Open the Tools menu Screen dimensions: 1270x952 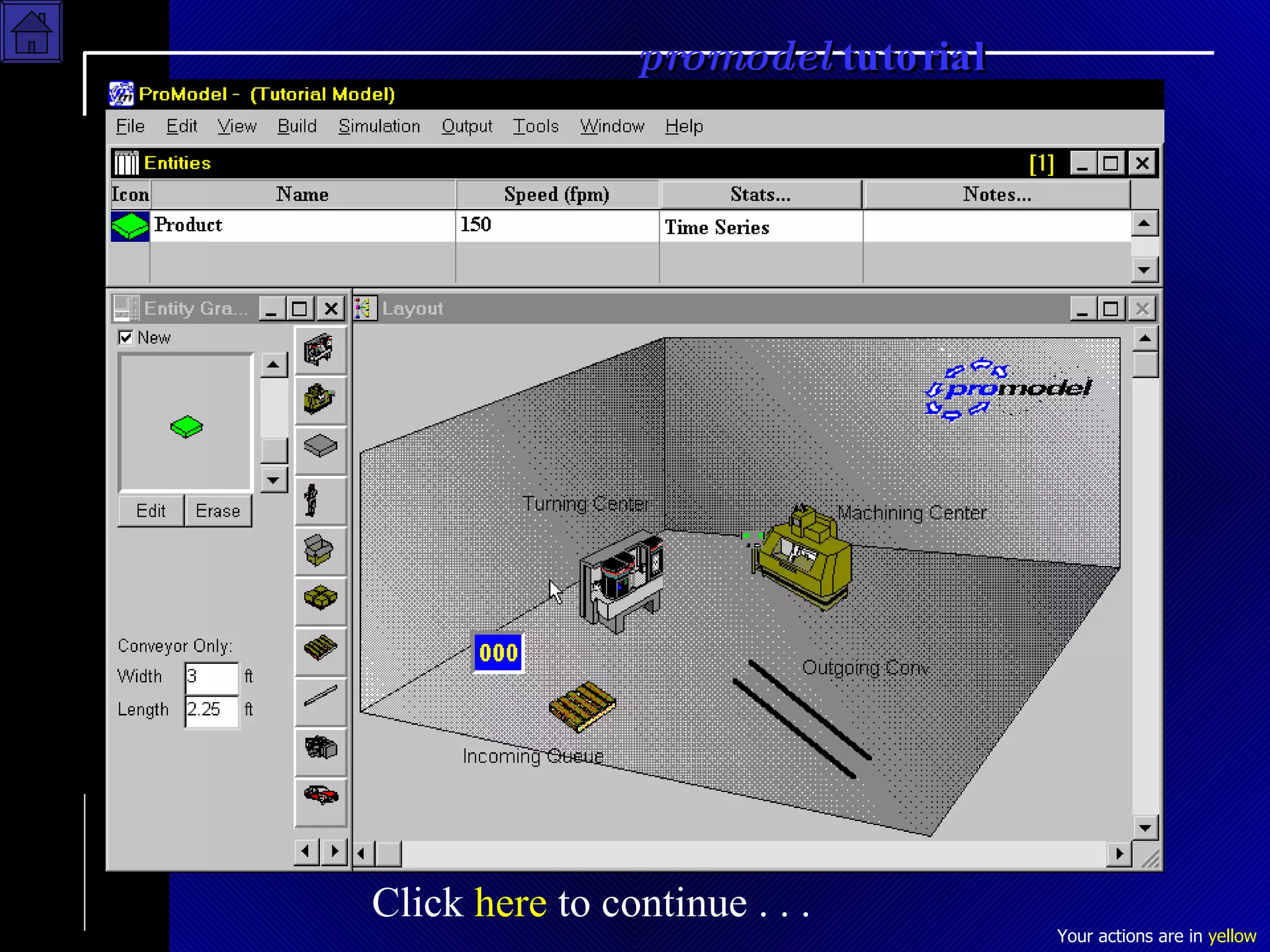[x=536, y=126]
